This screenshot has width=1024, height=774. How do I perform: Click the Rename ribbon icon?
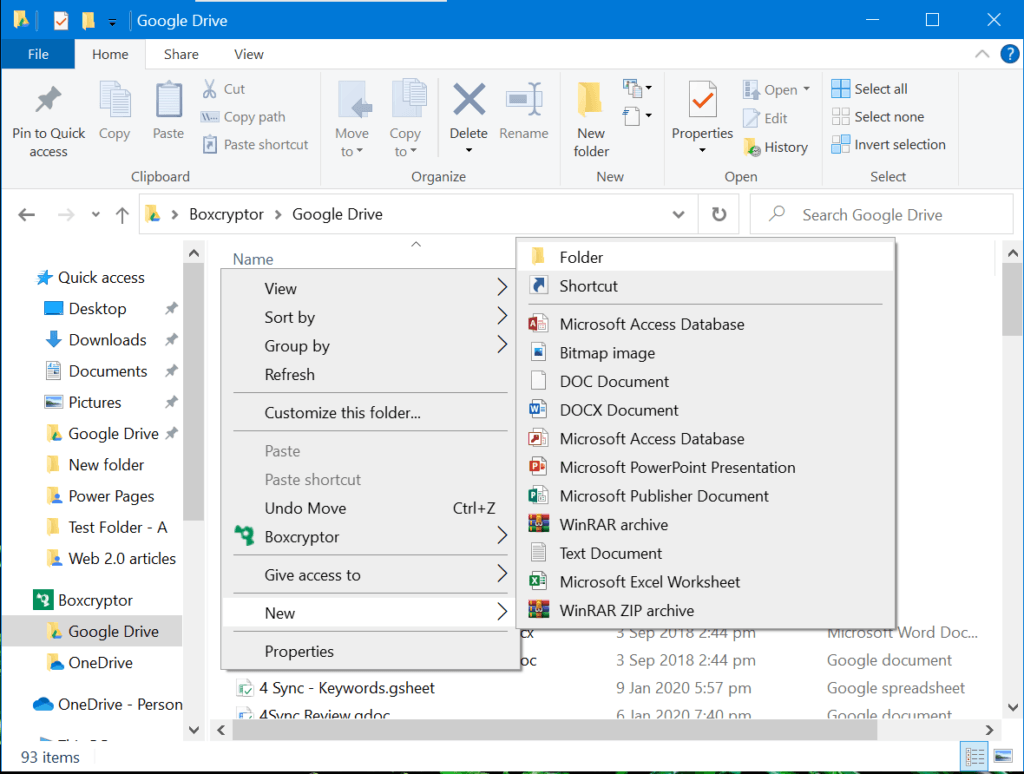(x=524, y=100)
